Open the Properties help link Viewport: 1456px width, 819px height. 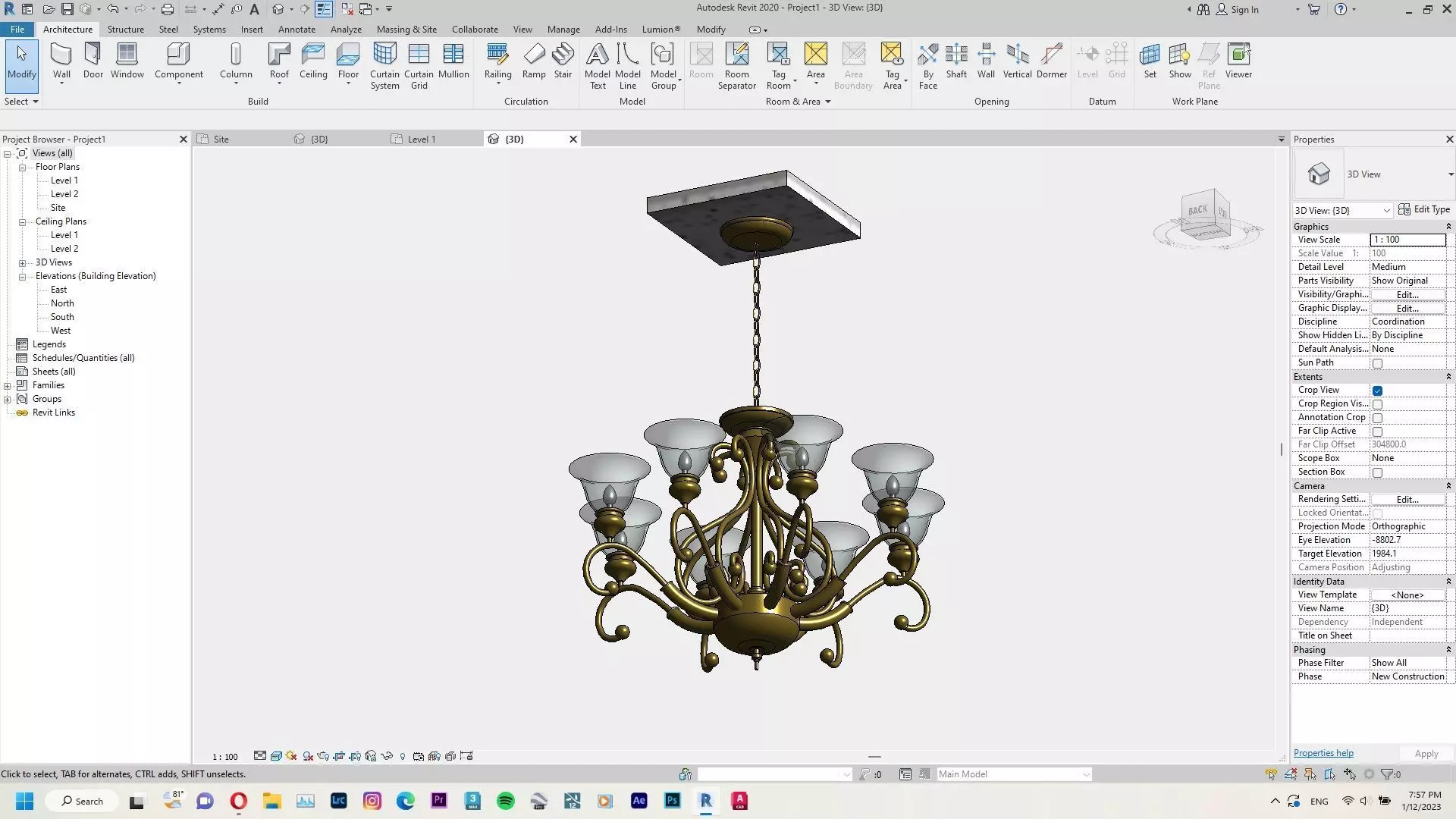(x=1323, y=753)
